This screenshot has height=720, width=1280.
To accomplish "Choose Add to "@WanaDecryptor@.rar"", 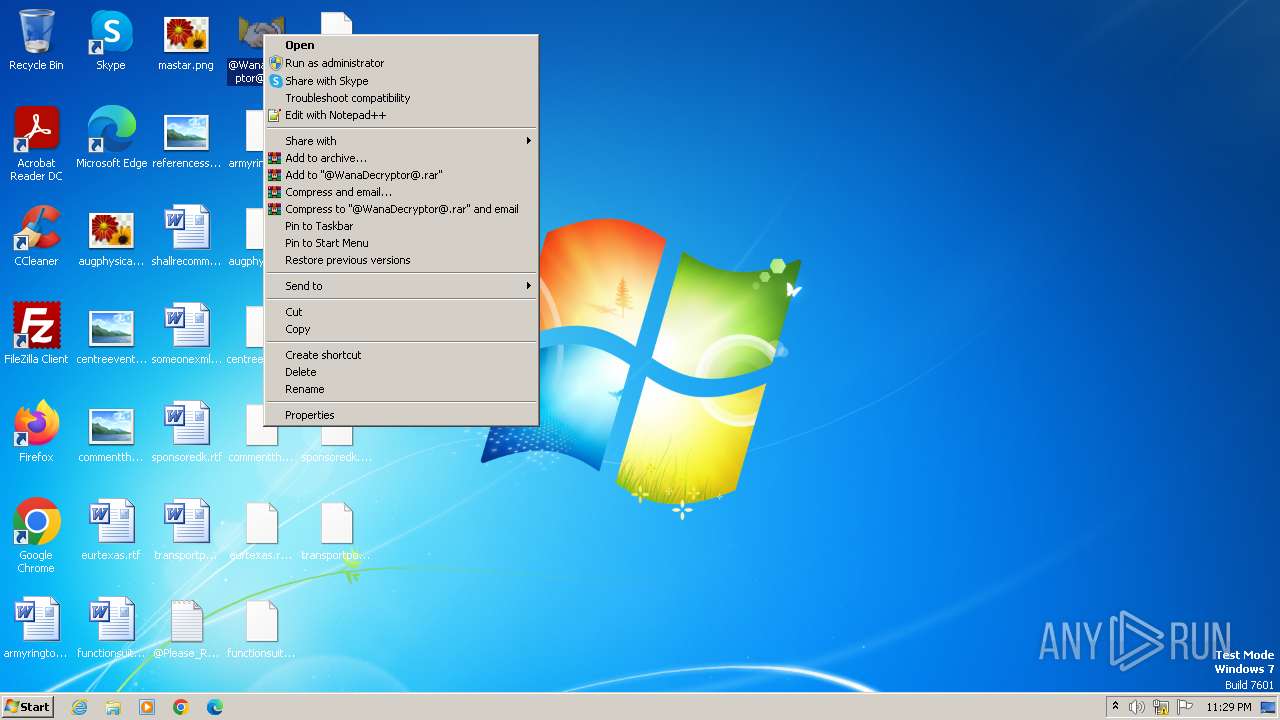I will 401,175.
